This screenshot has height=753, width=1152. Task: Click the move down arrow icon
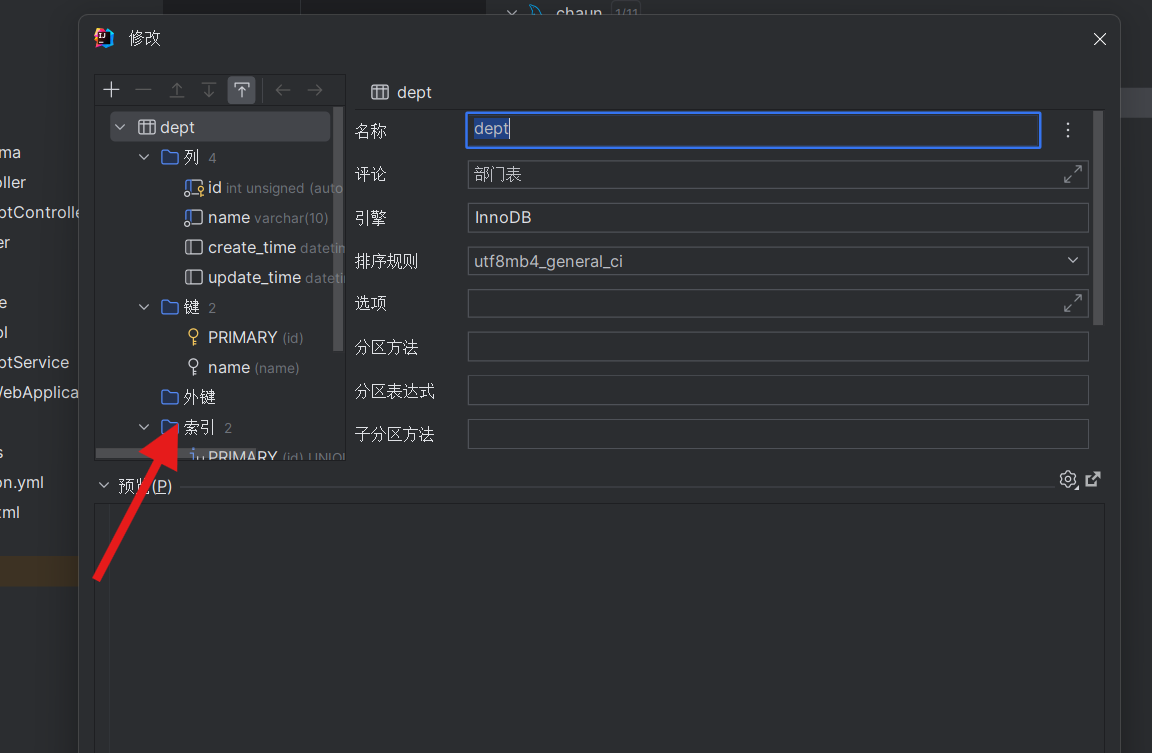pos(209,90)
